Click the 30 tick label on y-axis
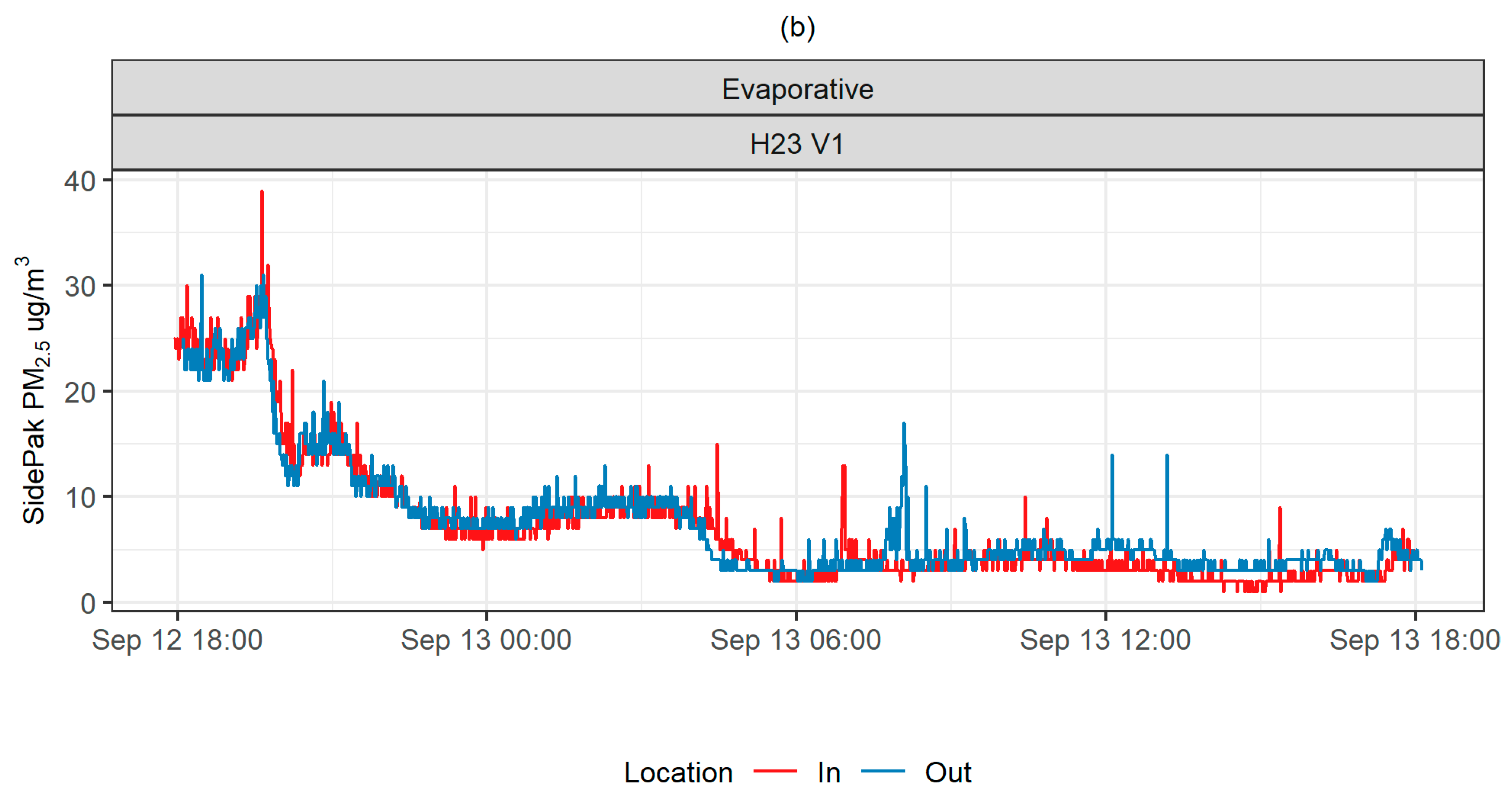The width and height of the screenshot is (1512, 795). [80, 287]
